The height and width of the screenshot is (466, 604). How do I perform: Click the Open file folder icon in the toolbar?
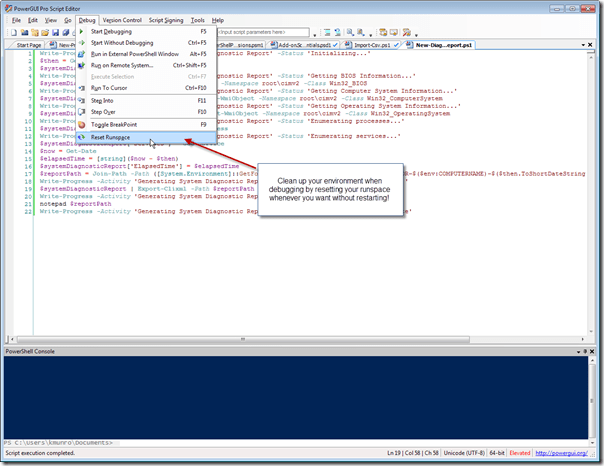[x=45, y=33]
